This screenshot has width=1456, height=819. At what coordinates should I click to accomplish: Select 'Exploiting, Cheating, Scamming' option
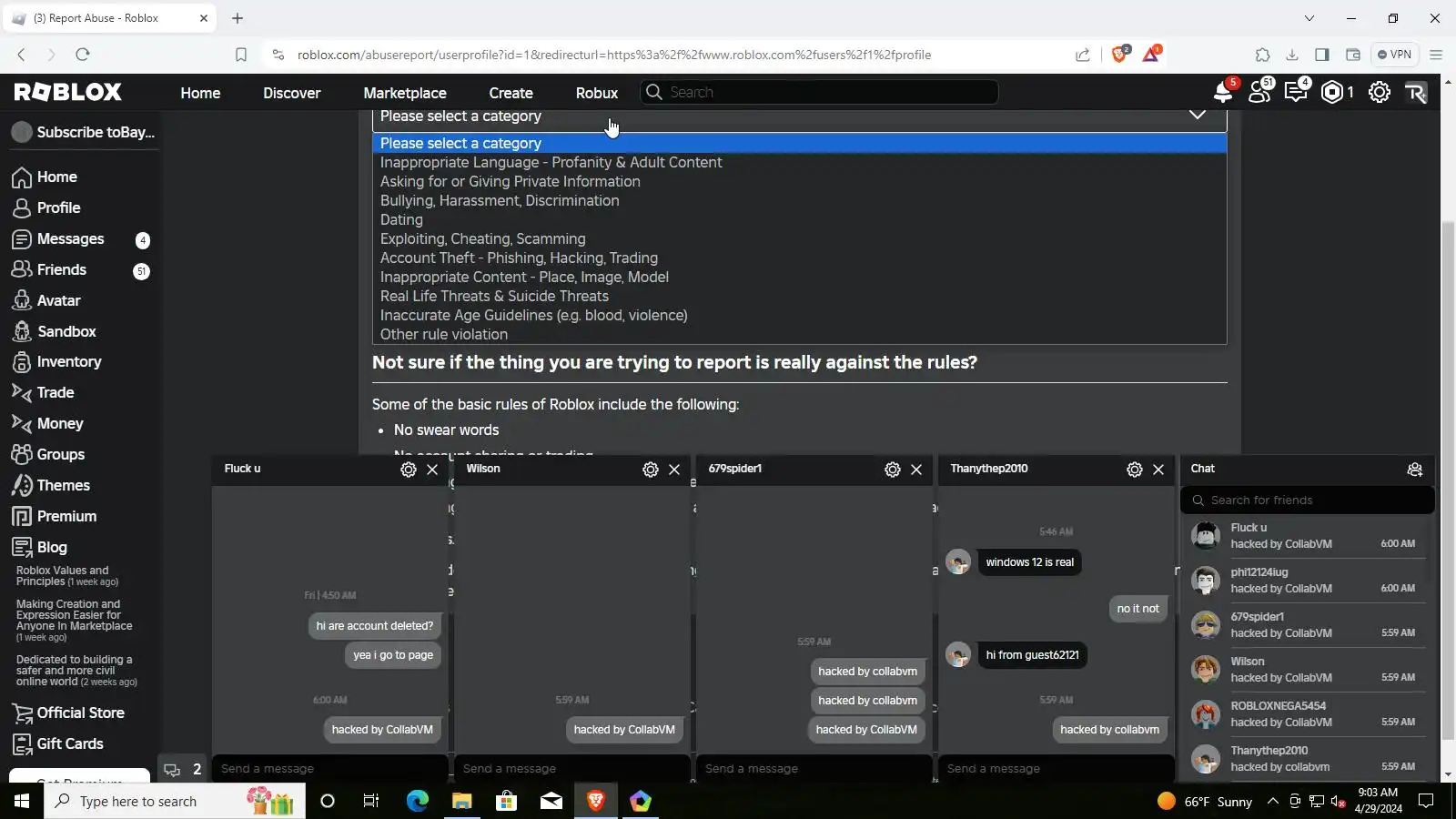[x=799, y=238]
